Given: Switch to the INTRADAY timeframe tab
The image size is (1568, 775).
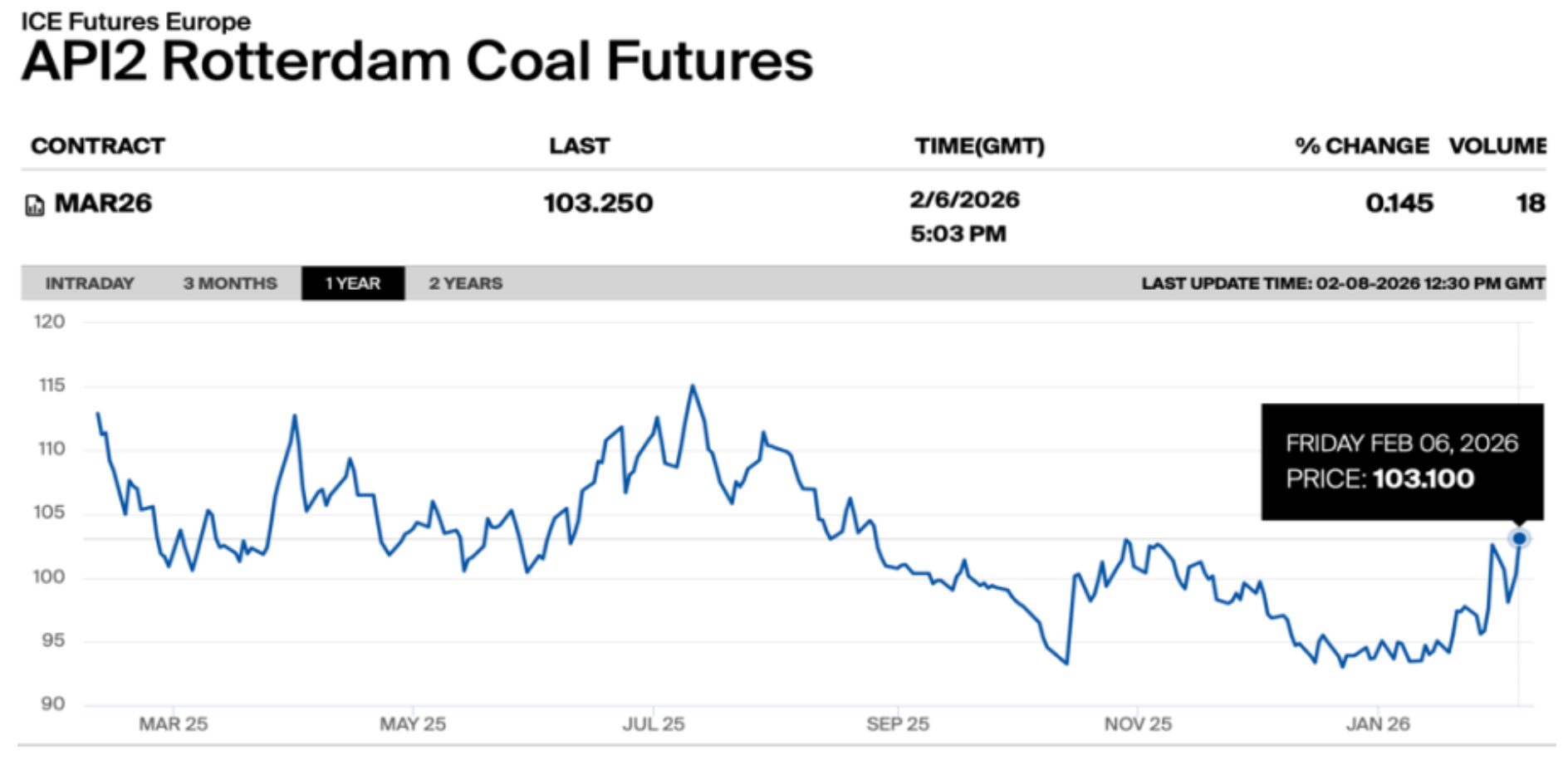Looking at the screenshot, I should [89, 283].
